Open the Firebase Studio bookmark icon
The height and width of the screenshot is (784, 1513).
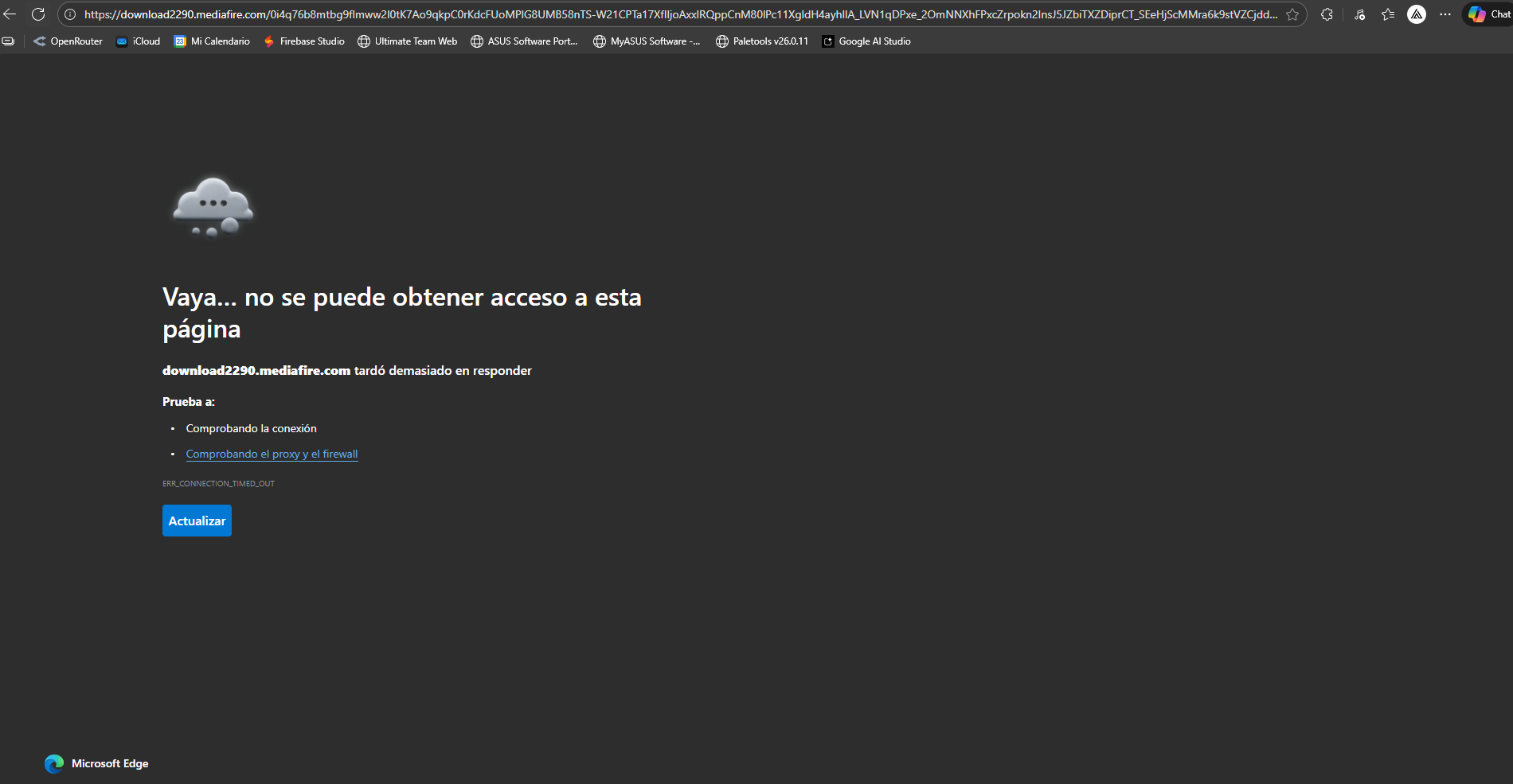269,41
